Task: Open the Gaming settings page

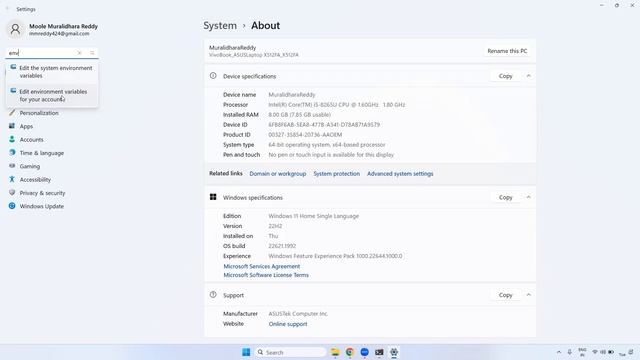Action: [30, 167]
